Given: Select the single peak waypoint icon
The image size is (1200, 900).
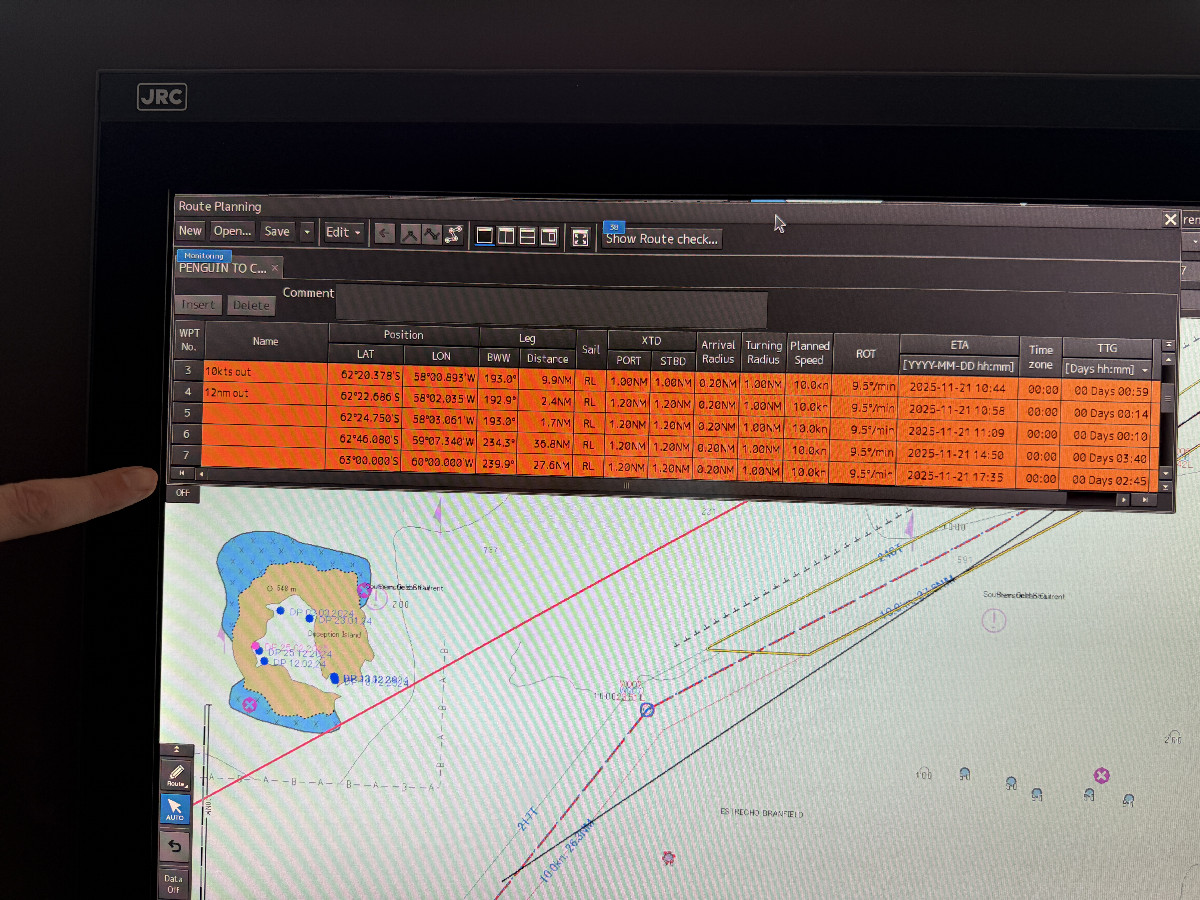Looking at the screenshot, I should [409, 235].
